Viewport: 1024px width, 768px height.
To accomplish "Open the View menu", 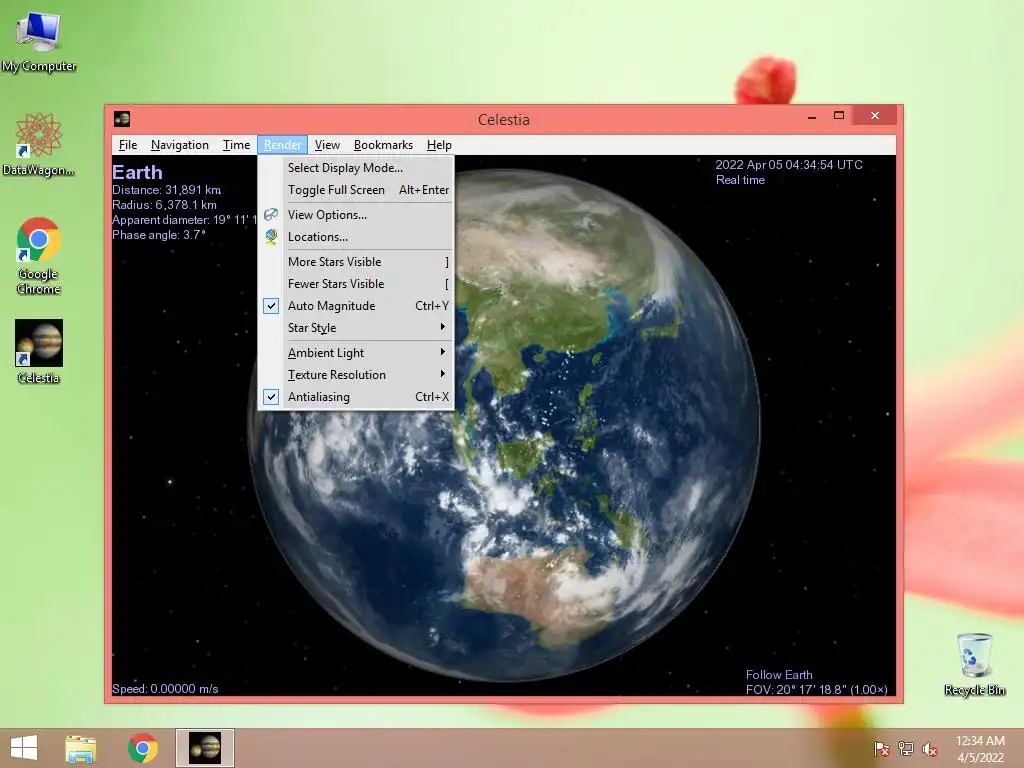I will tap(327, 145).
